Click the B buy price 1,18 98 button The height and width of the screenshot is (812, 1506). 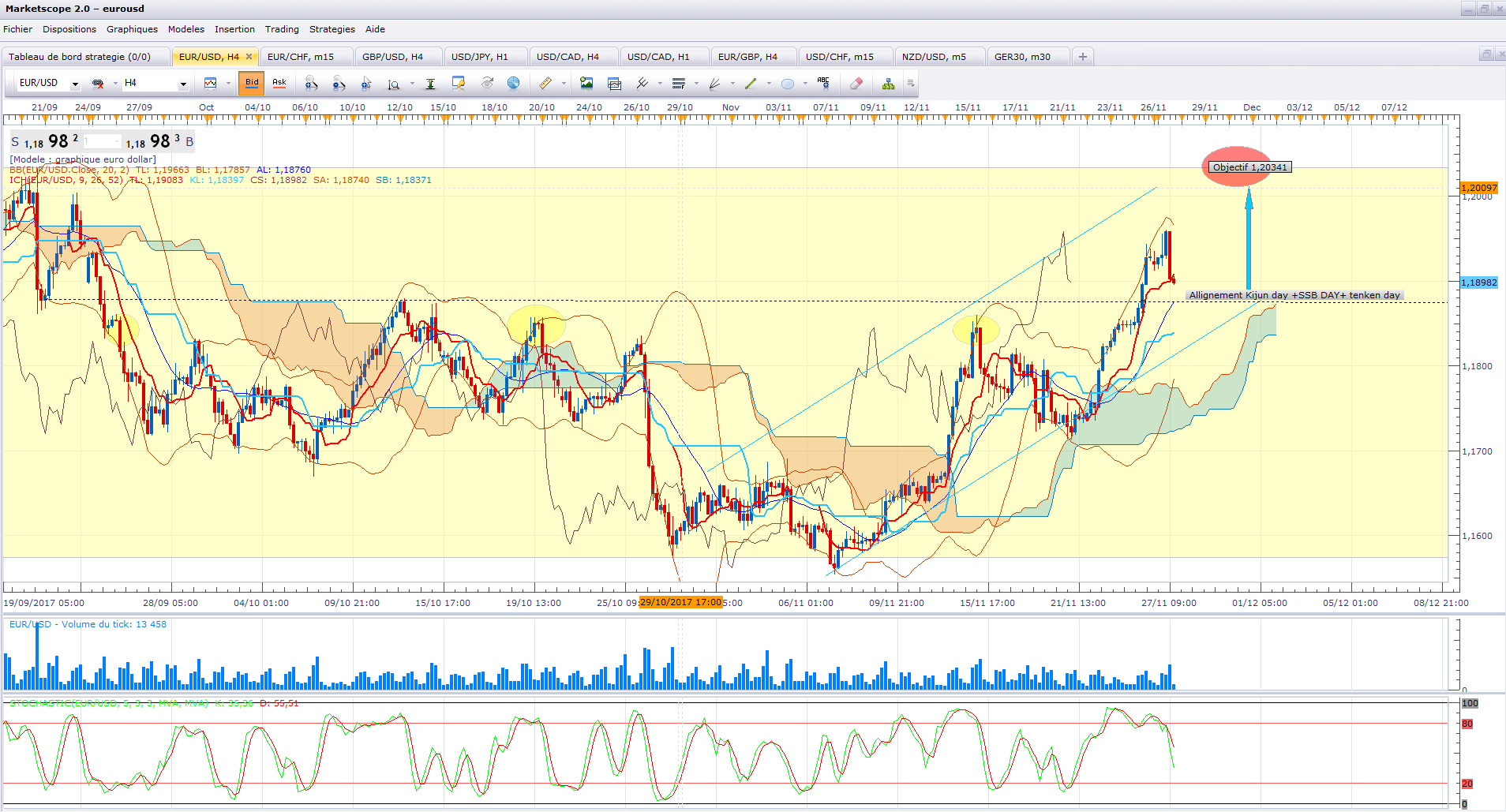[x=159, y=142]
